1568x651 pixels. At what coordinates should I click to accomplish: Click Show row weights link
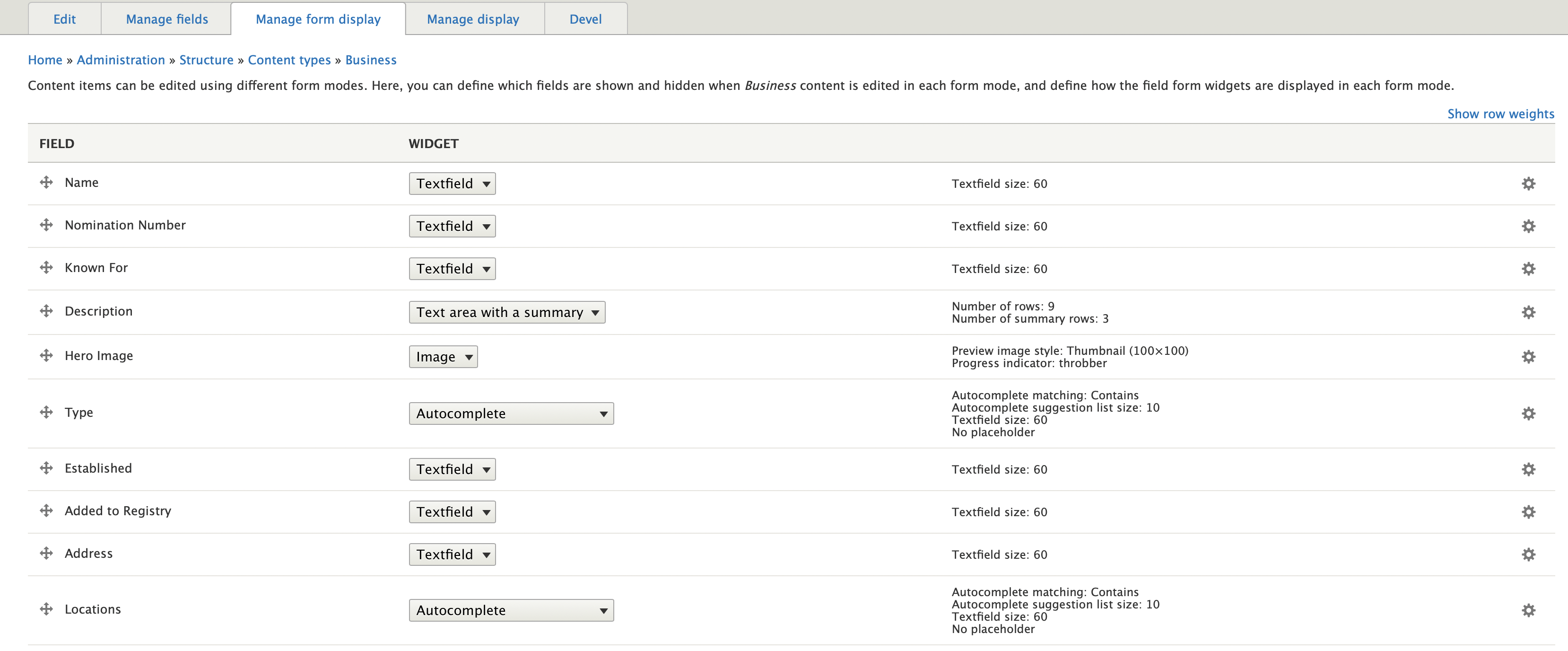point(1500,114)
